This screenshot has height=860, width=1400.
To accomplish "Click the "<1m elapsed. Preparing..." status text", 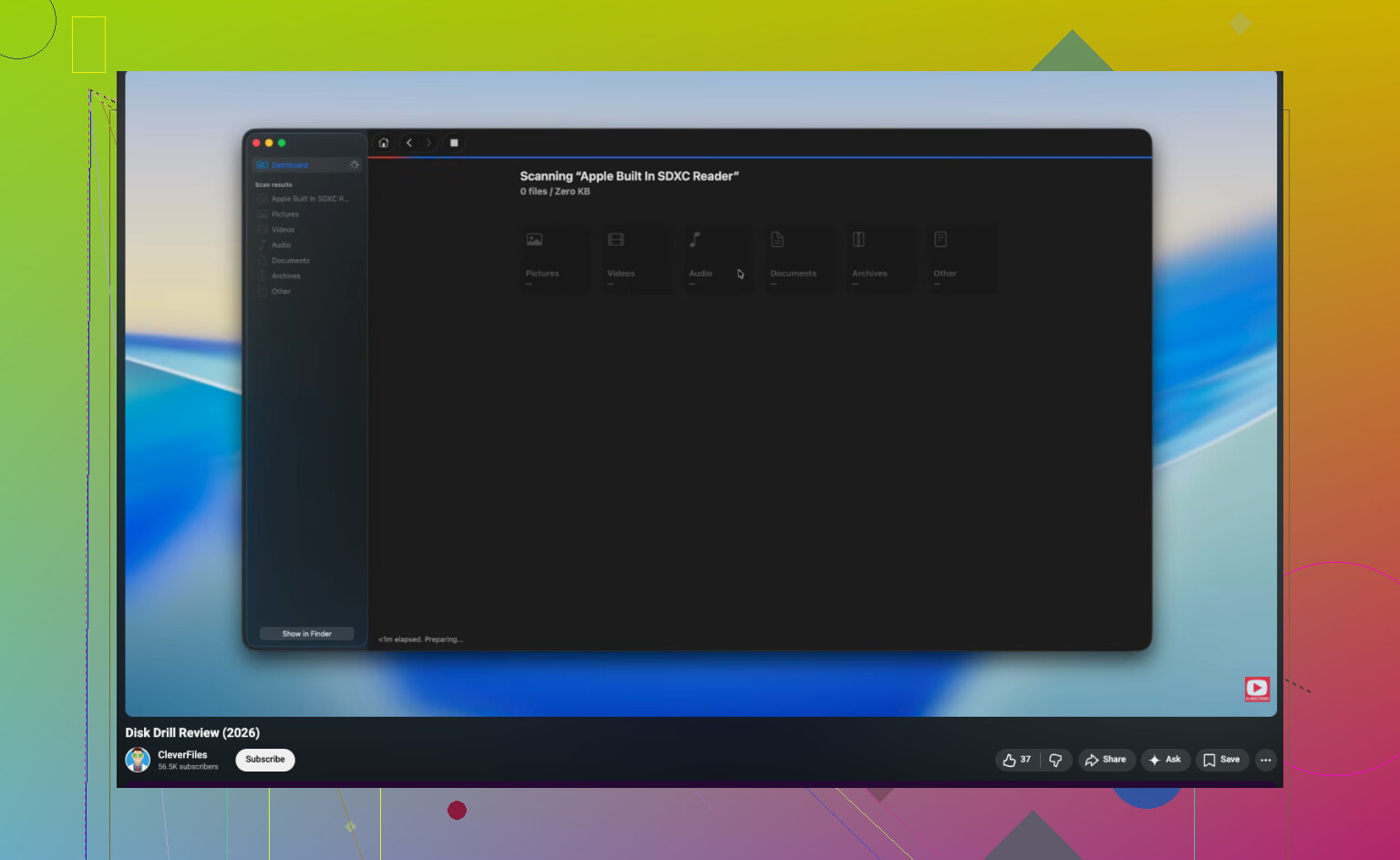I will pos(421,639).
